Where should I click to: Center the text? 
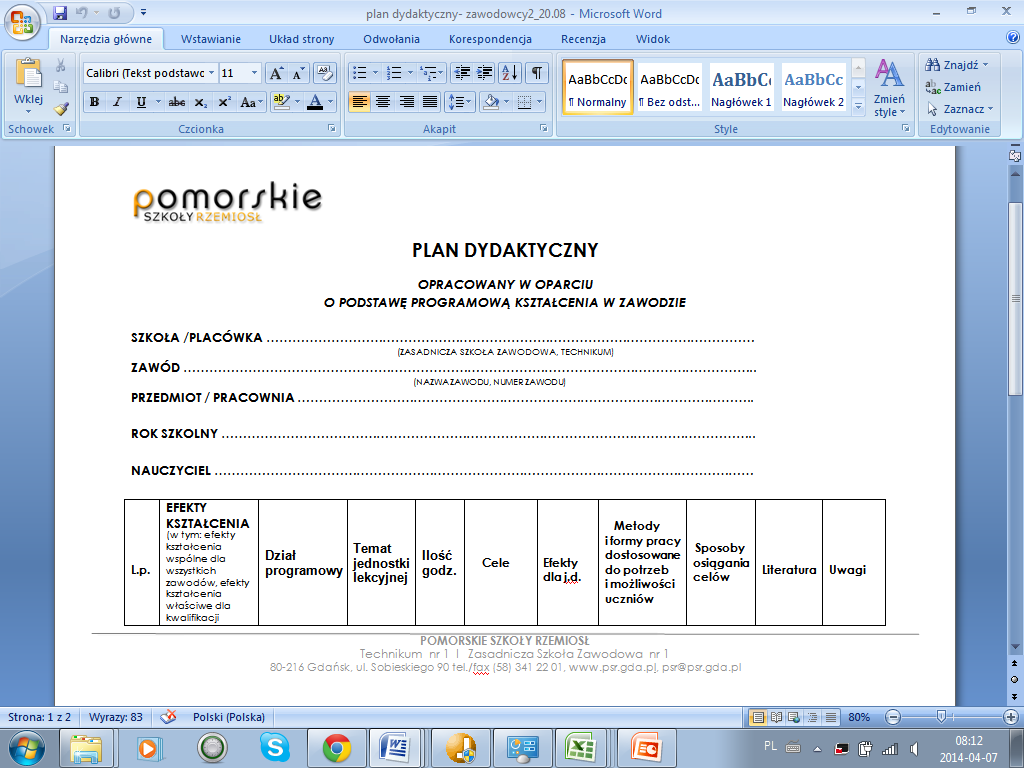pyautogui.click(x=383, y=102)
